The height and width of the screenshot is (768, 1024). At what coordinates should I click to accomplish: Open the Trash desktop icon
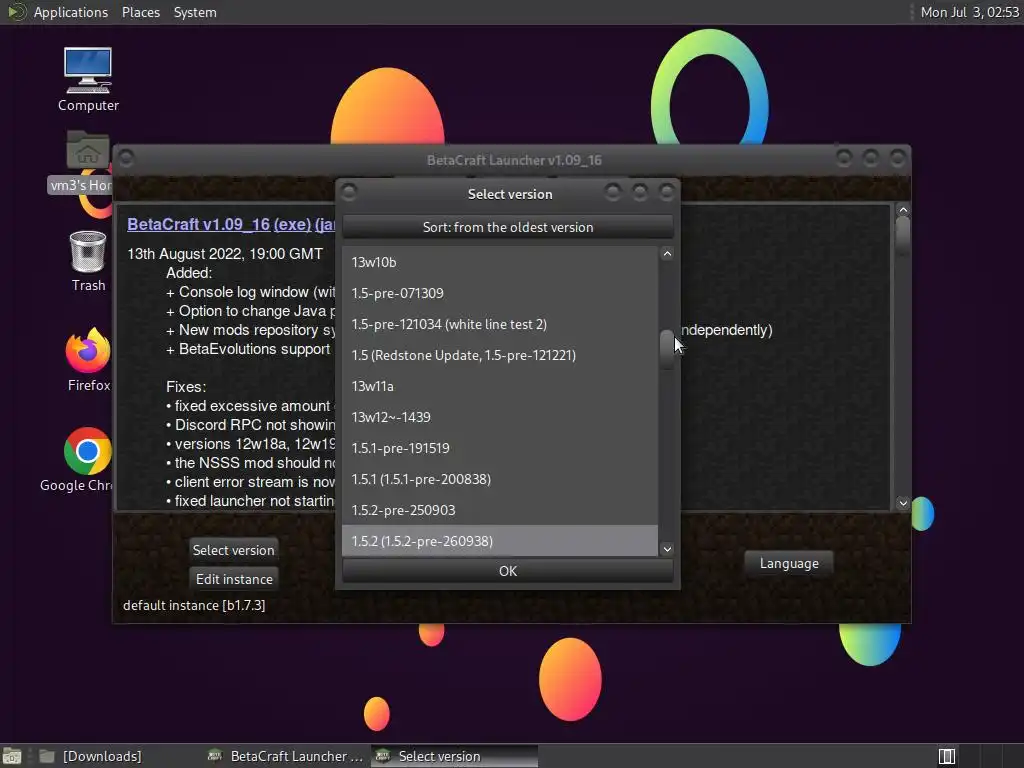88,261
